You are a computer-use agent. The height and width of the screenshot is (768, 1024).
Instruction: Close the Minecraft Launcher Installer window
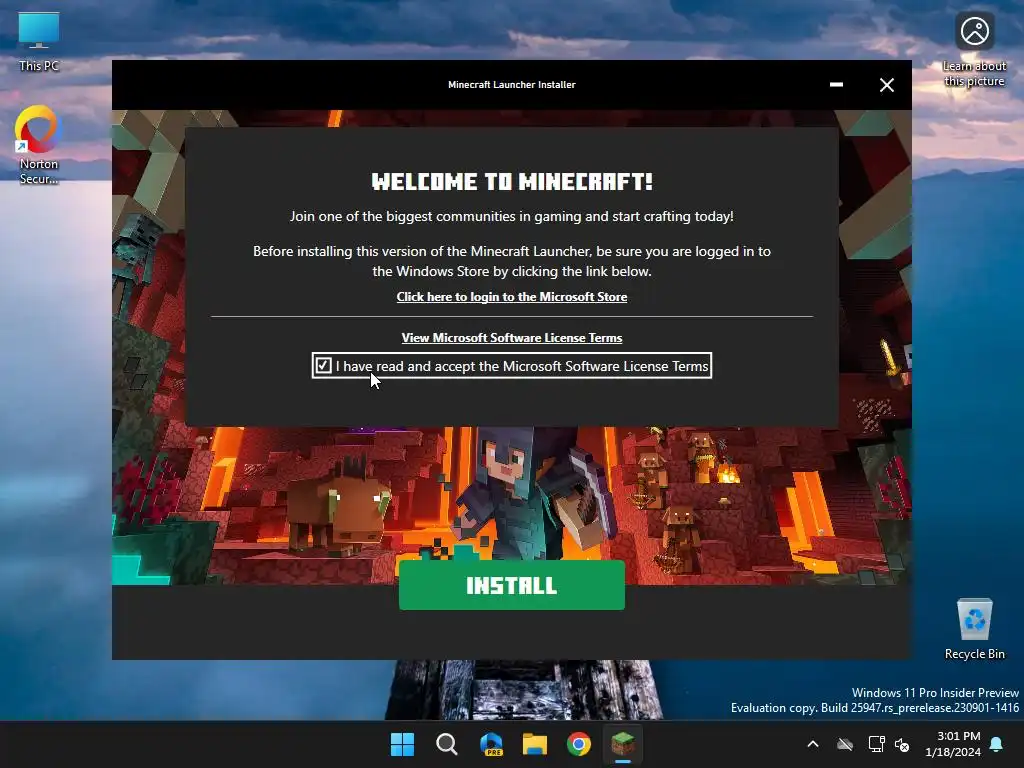(886, 85)
